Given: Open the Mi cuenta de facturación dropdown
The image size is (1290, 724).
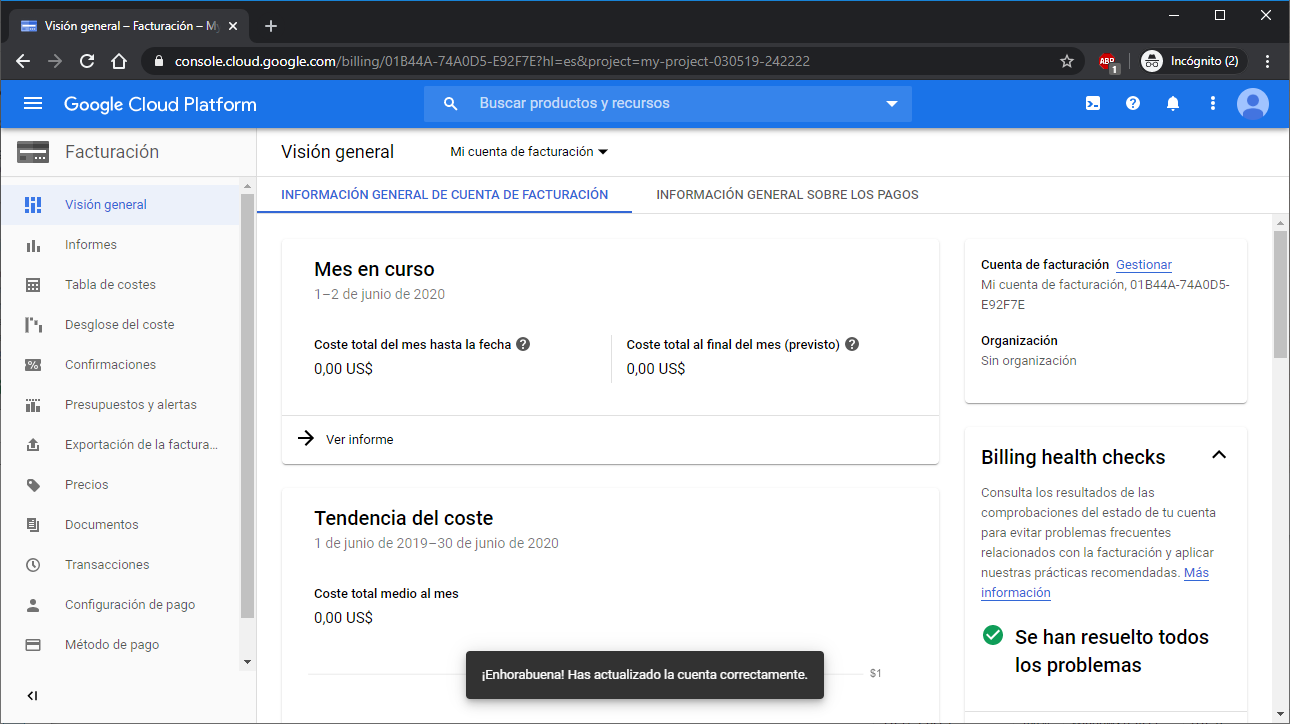Looking at the screenshot, I should pos(529,152).
